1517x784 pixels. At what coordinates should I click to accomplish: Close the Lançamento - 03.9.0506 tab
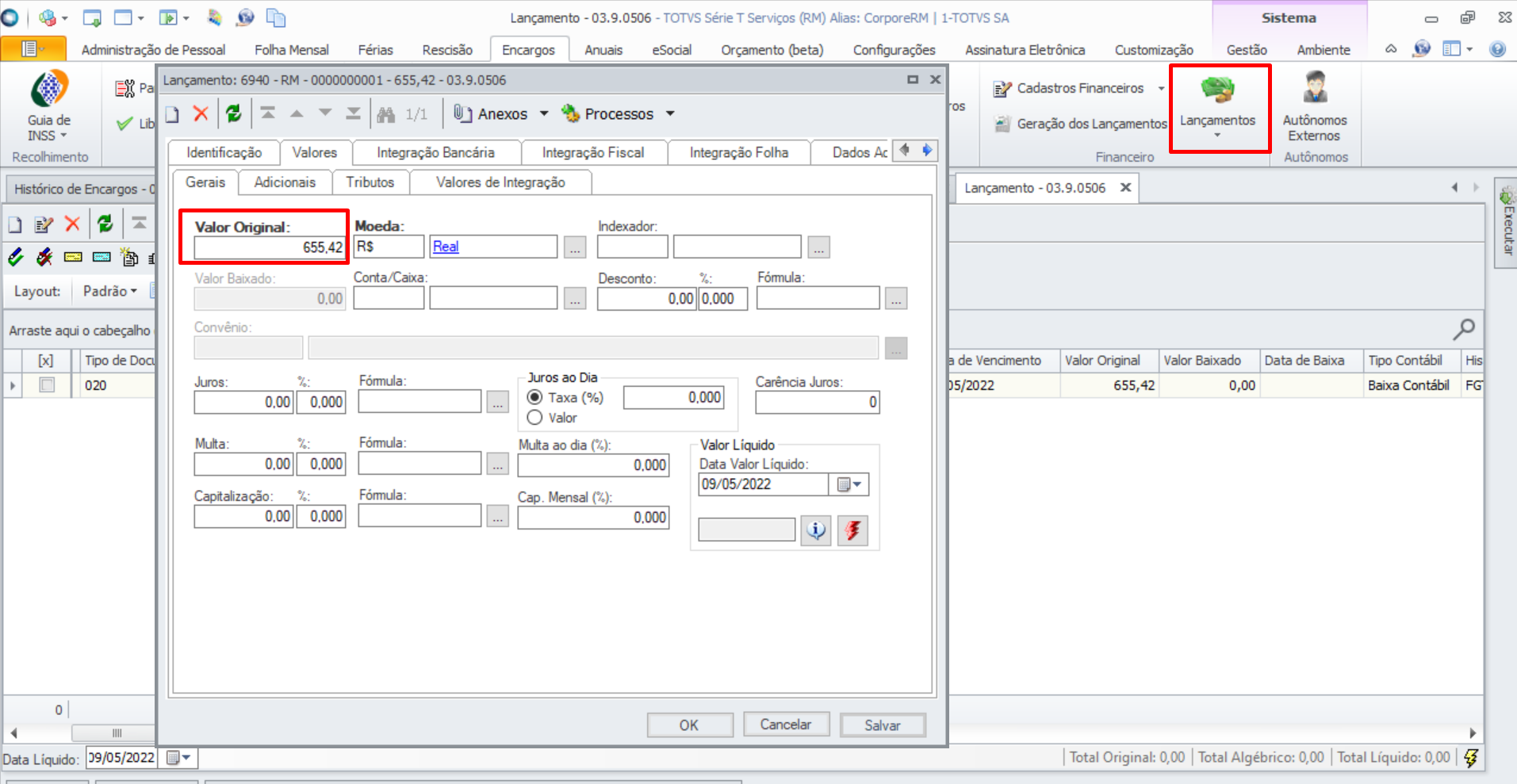1125,188
